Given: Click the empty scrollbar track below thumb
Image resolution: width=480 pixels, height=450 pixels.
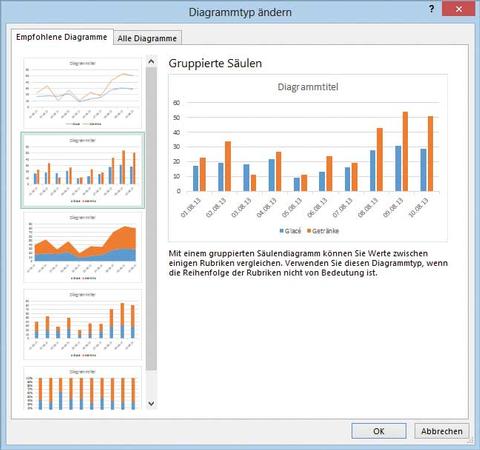Looking at the screenshot, I should click(x=151, y=384).
